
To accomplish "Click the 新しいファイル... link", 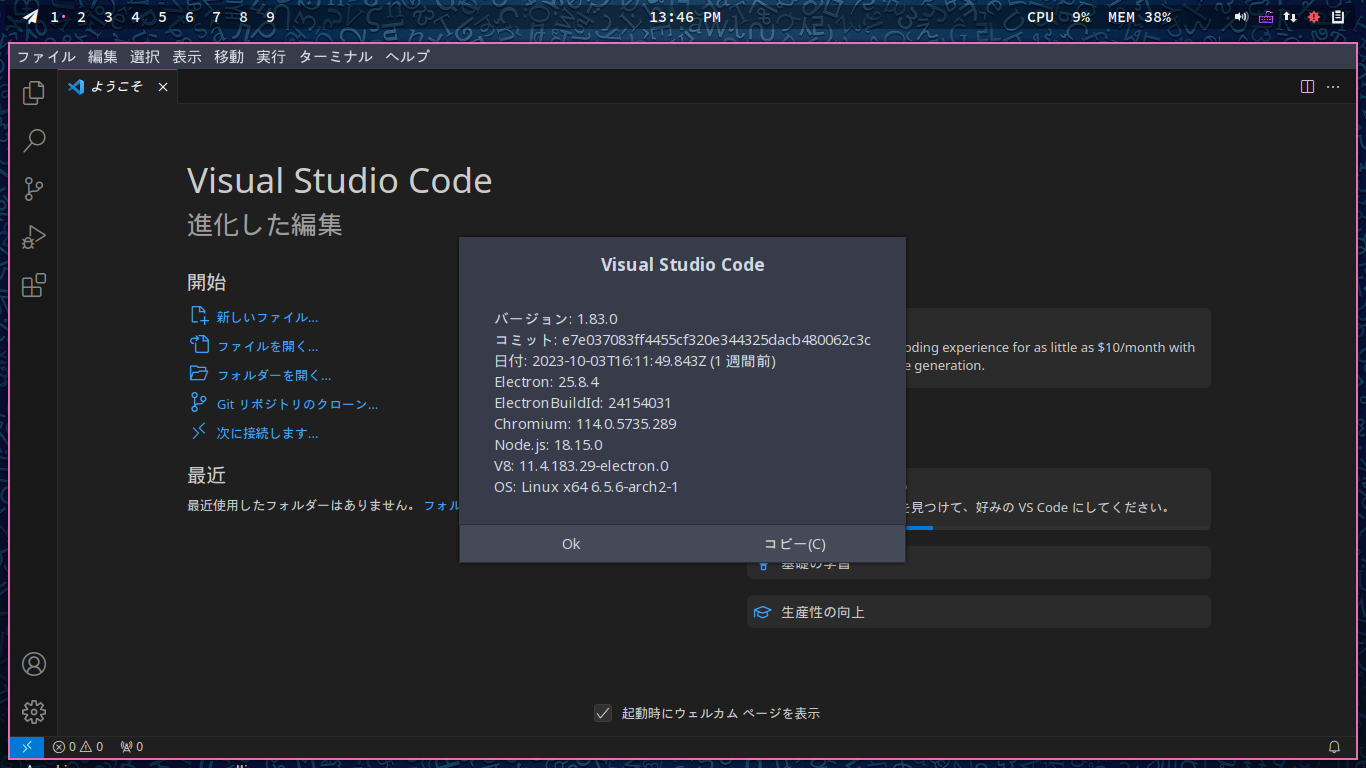I will (x=268, y=317).
